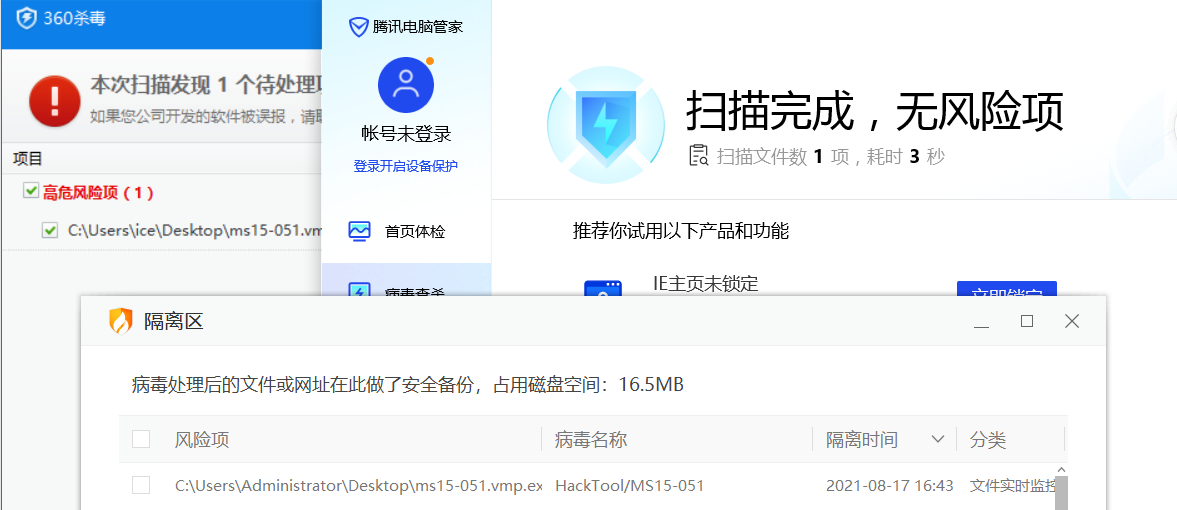Sort by 隔离时间 using its dropdown arrow

(937, 439)
